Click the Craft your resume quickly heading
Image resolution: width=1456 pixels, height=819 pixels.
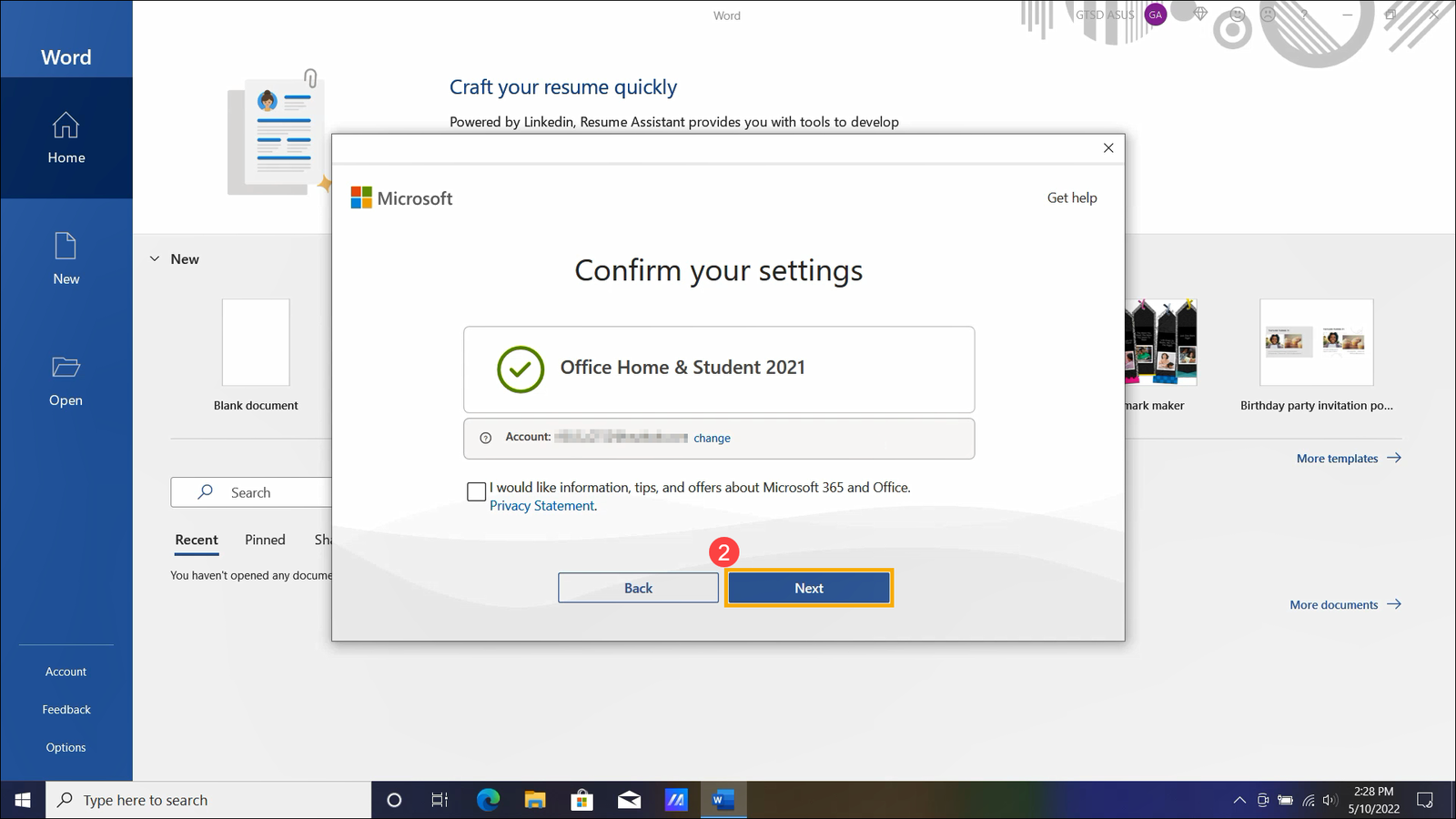point(563,87)
